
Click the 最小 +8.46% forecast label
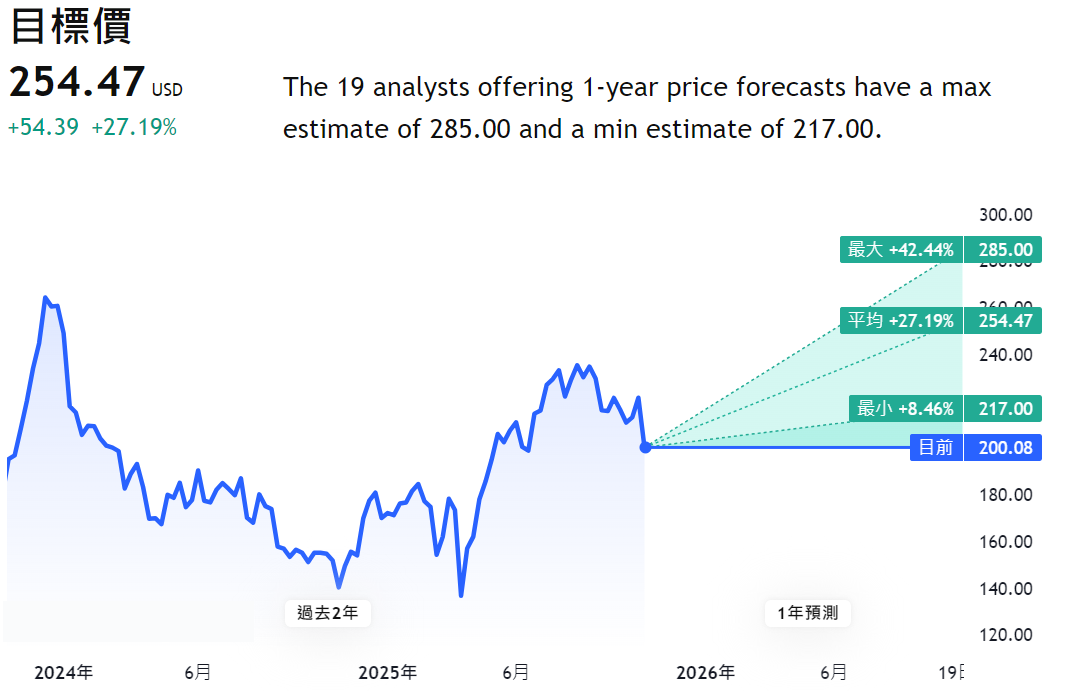(x=905, y=409)
